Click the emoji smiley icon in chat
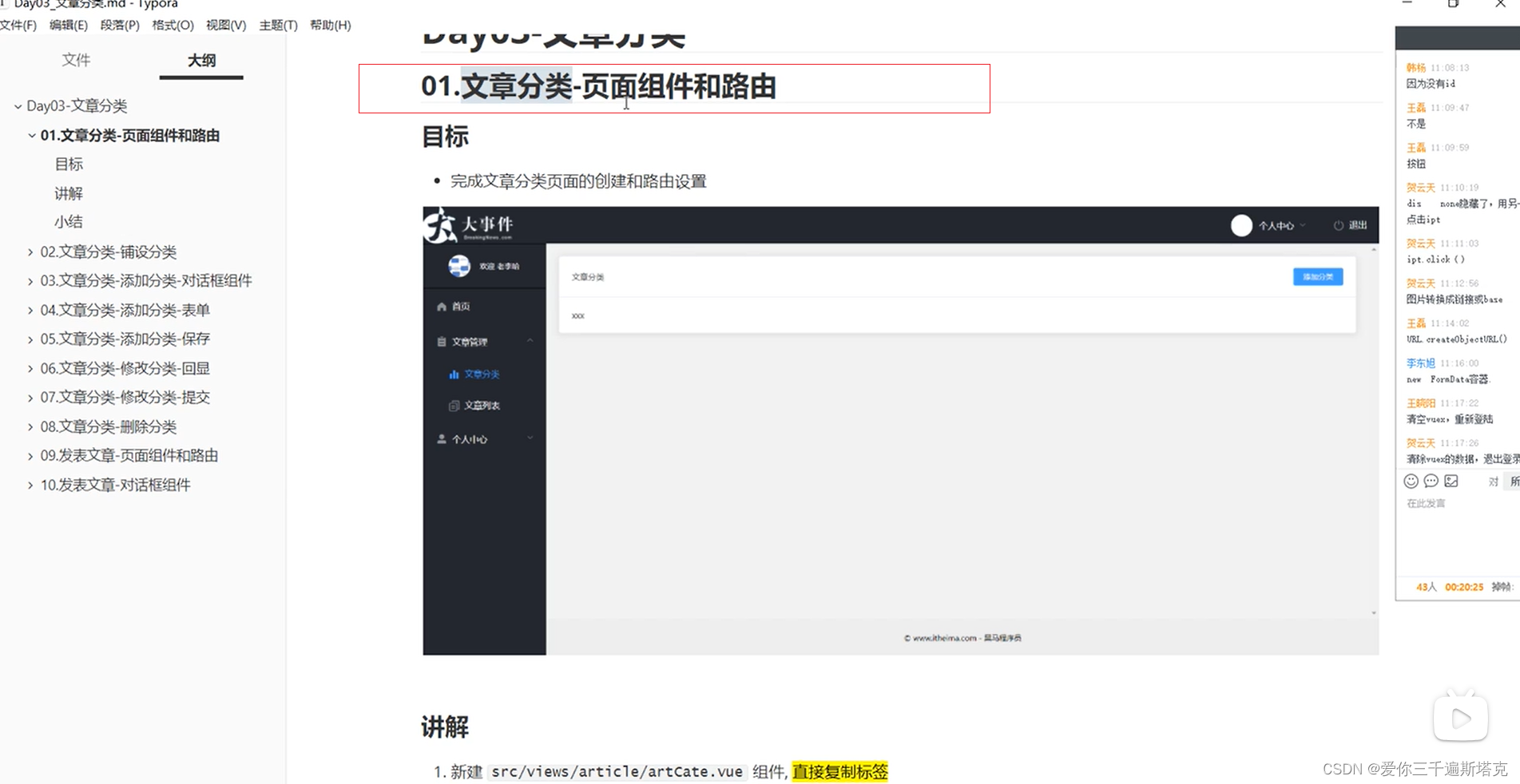The height and width of the screenshot is (784, 1520). pyautogui.click(x=1411, y=481)
